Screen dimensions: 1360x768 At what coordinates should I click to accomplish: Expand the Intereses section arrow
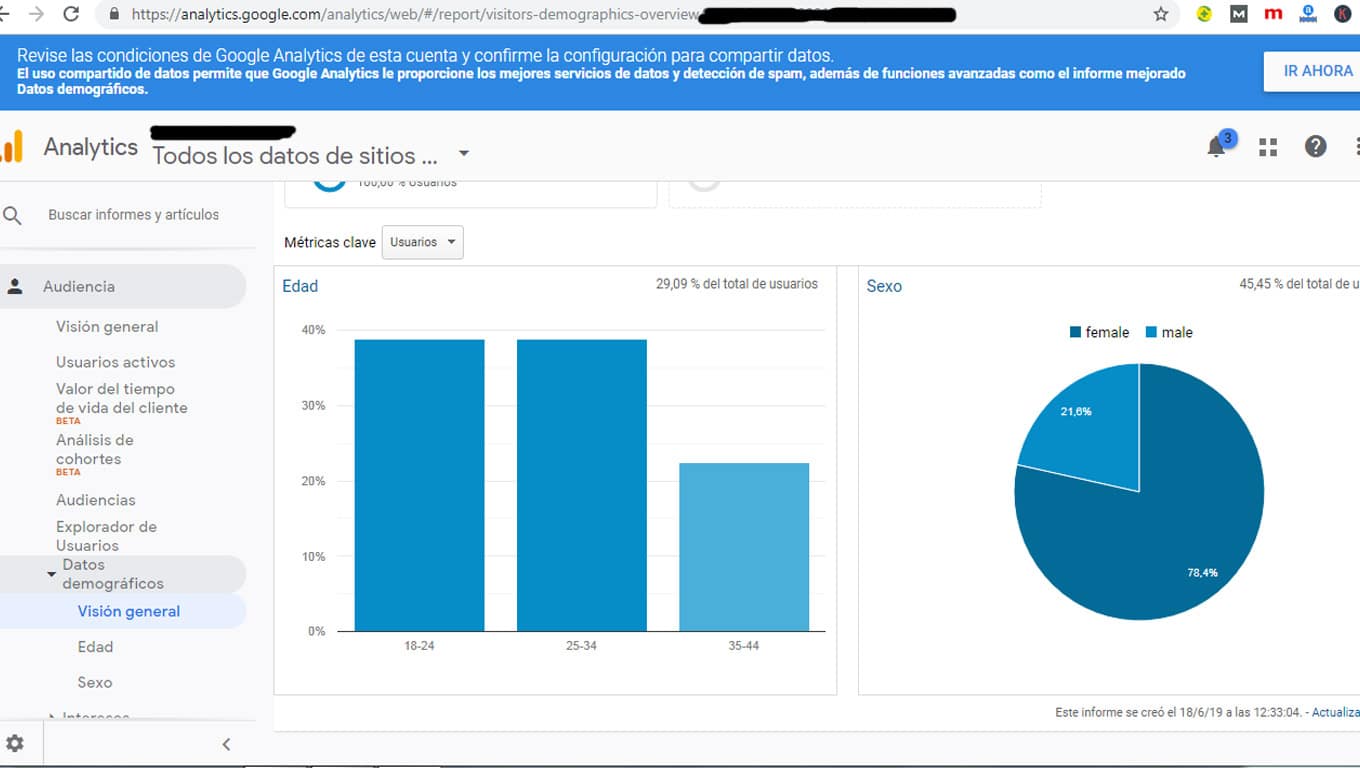(52, 716)
